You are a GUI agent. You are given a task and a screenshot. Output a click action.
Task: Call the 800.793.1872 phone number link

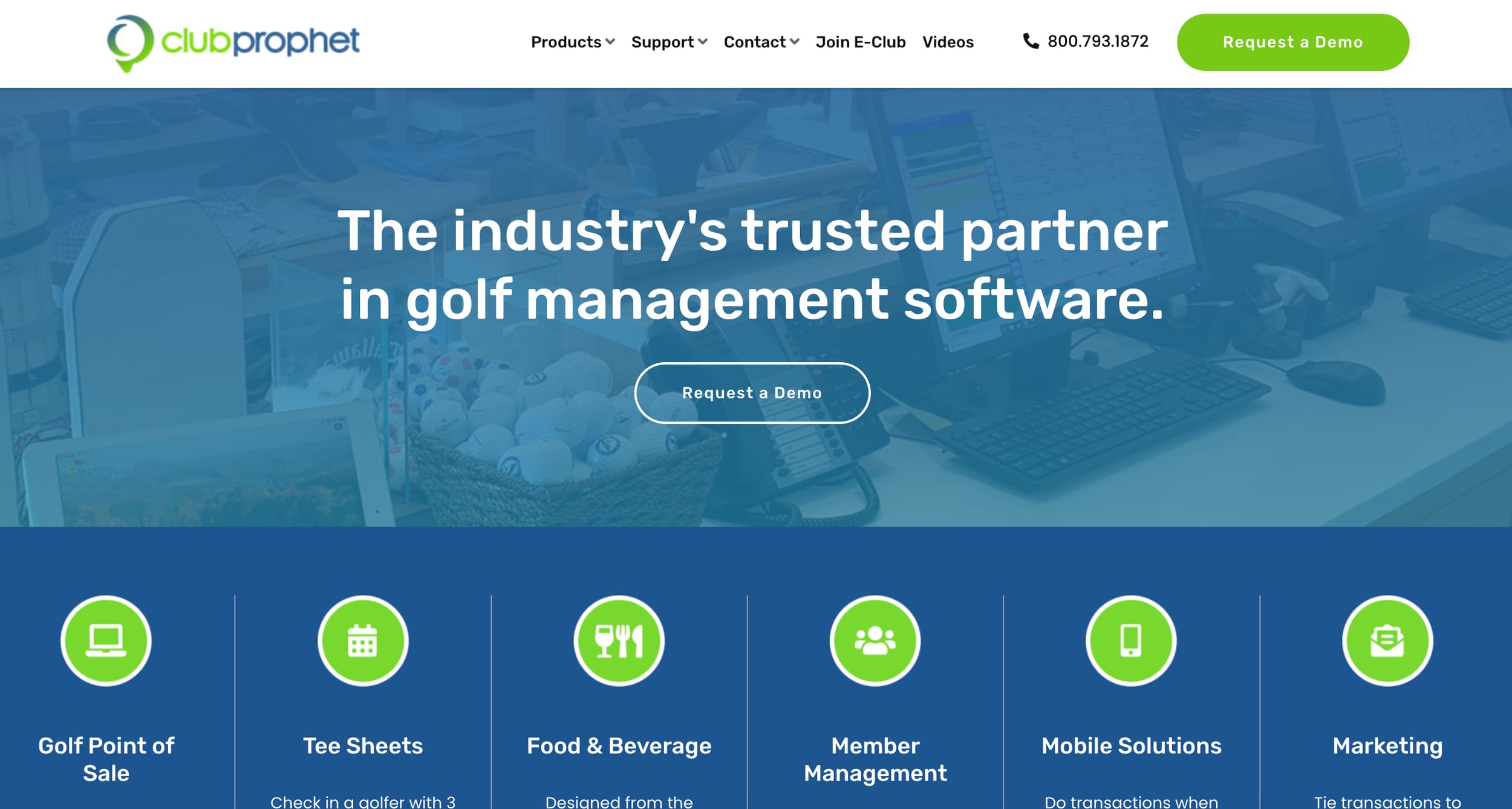point(1097,41)
